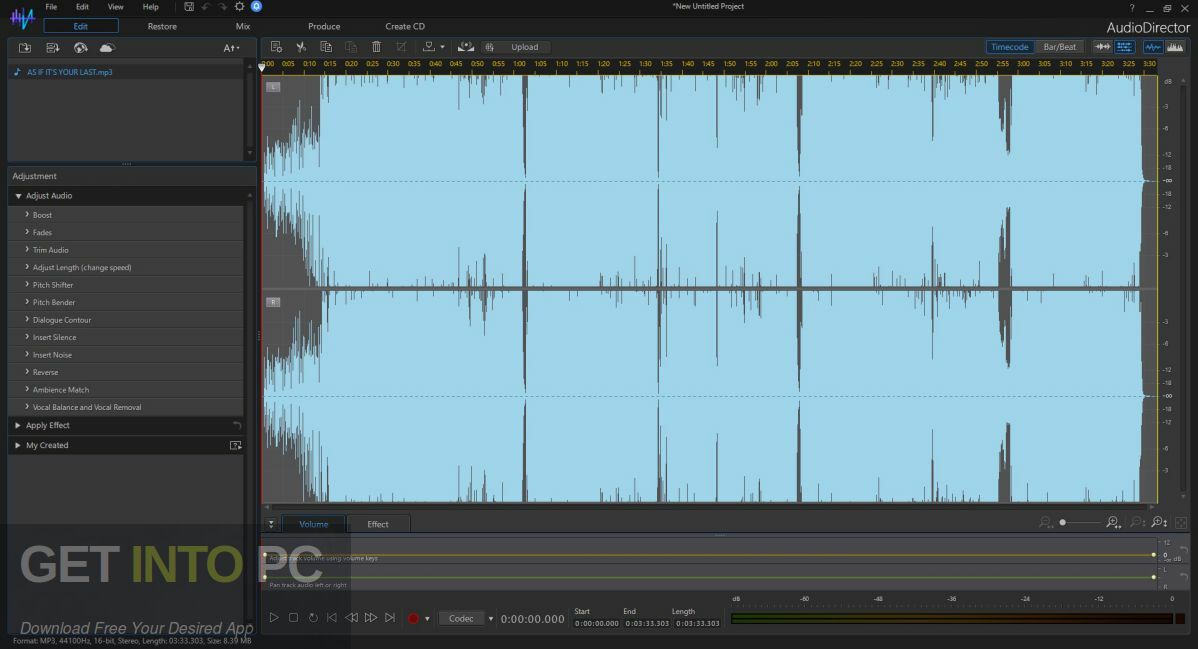Click the fit-to-view zoom icon

click(x=1181, y=523)
